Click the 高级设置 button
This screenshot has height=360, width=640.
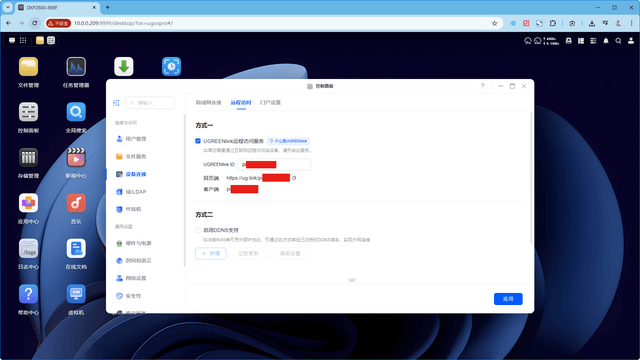click(290, 253)
